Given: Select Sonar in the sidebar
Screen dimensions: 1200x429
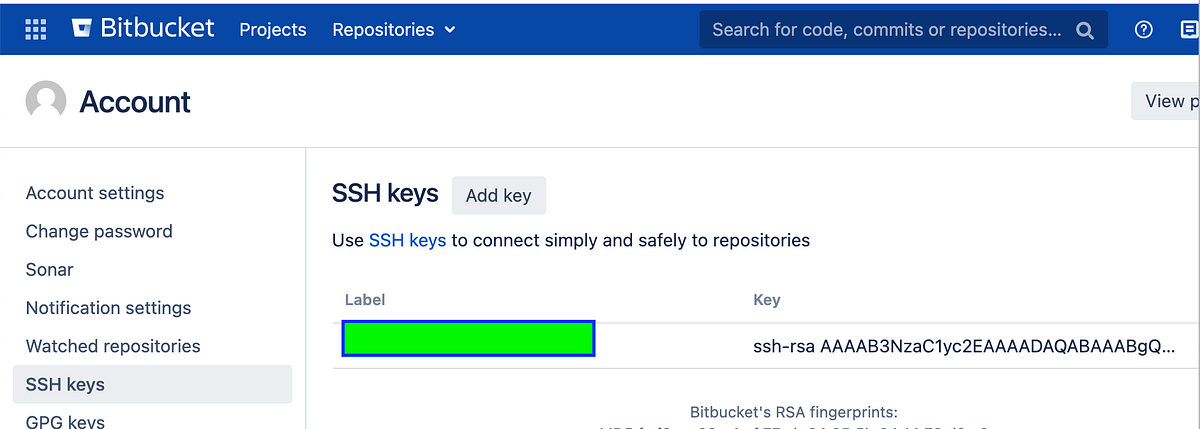Looking at the screenshot, I should [50, 270].
